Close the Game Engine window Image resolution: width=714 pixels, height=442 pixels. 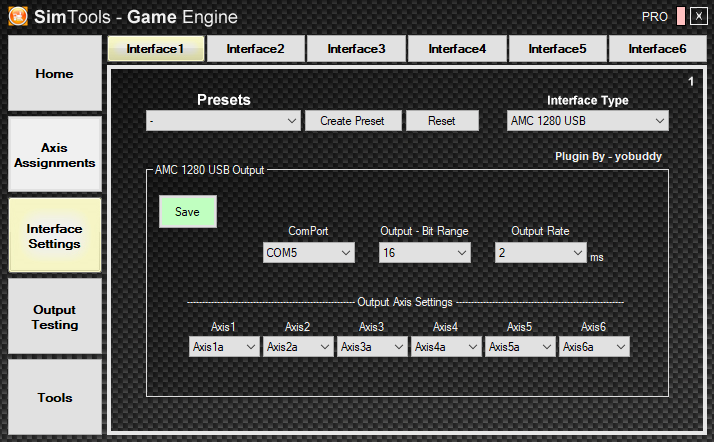pos(698,16)
